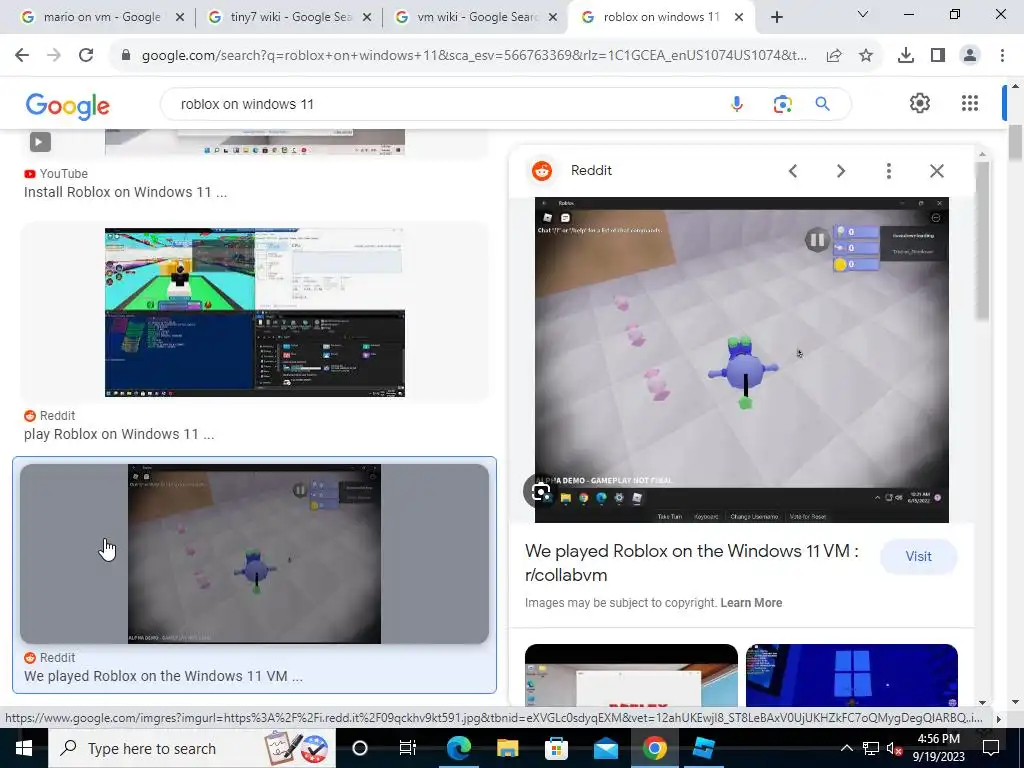Image resolution: width=1024 pixels, height=768 pixels.
Task: Click the taskbar 'Type here to search' box
Action: (x=192, y=748)
